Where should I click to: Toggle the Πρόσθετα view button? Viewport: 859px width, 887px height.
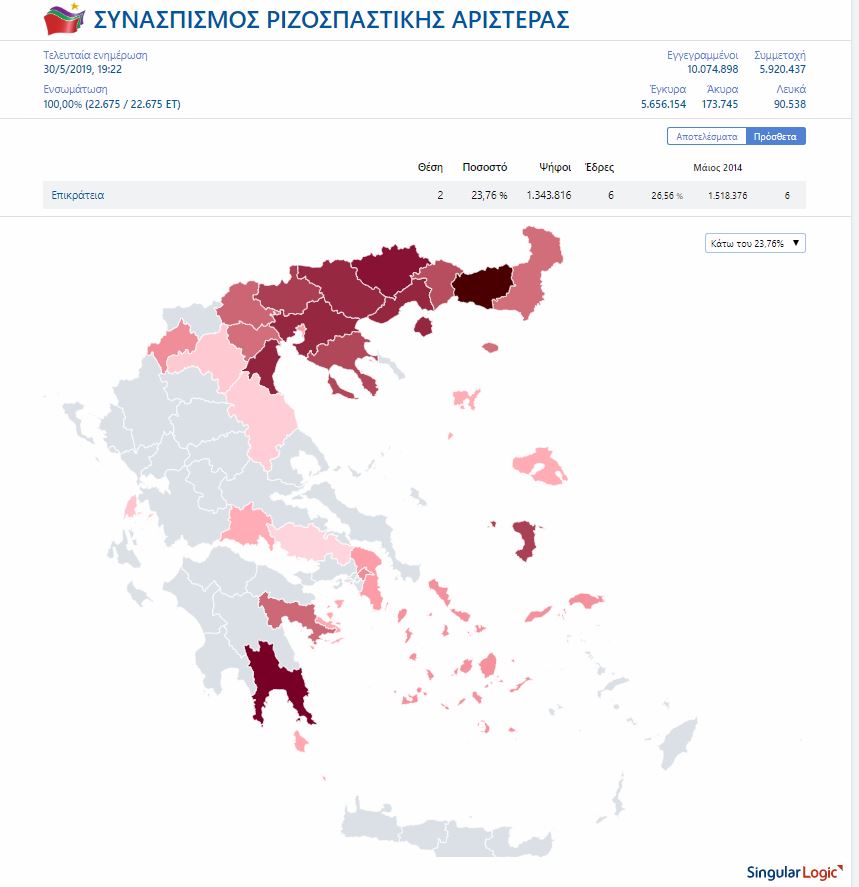[x=776, y=136]
